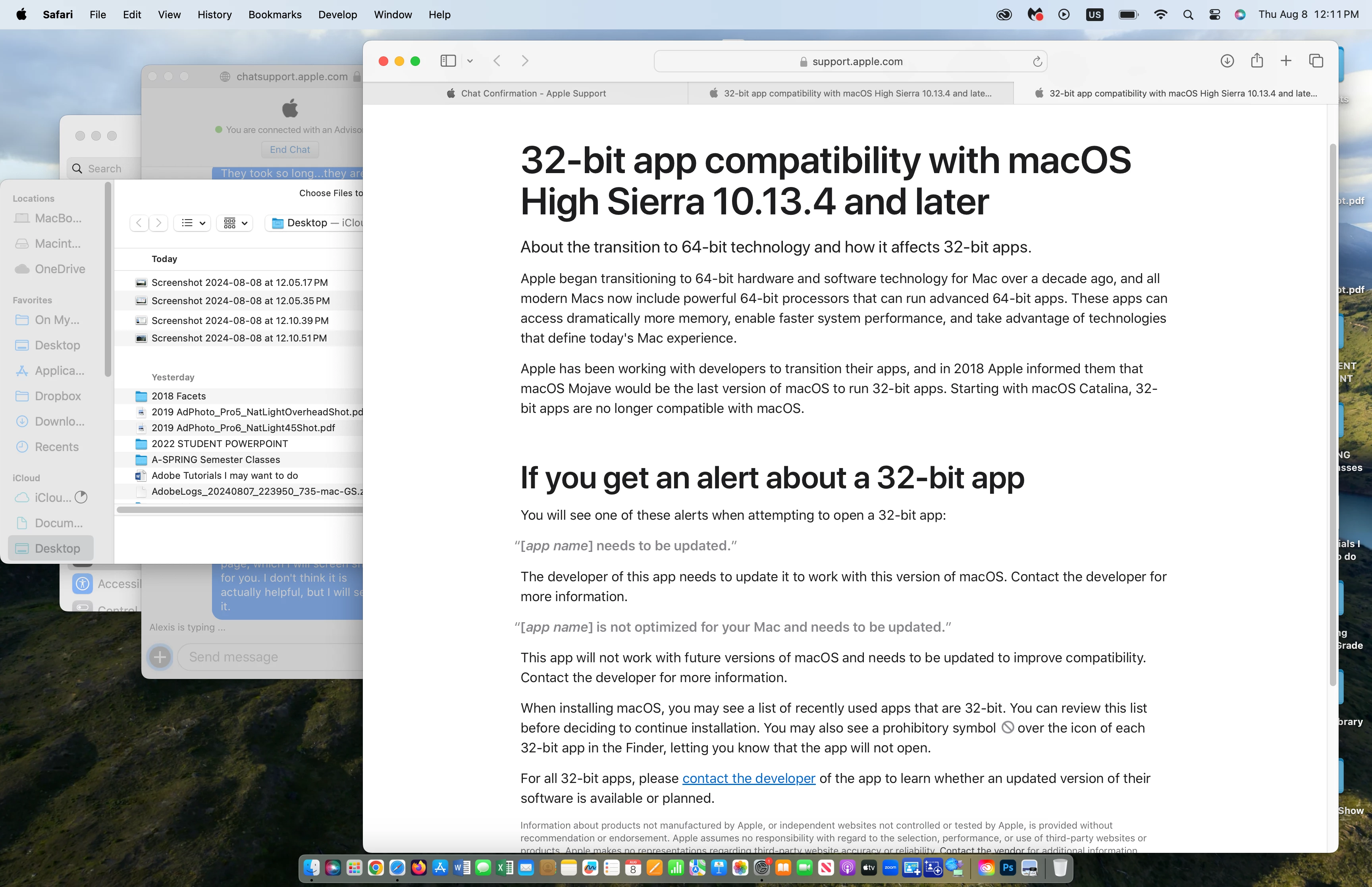Open grouping options dropdown in file dialog

pos(235,223)
